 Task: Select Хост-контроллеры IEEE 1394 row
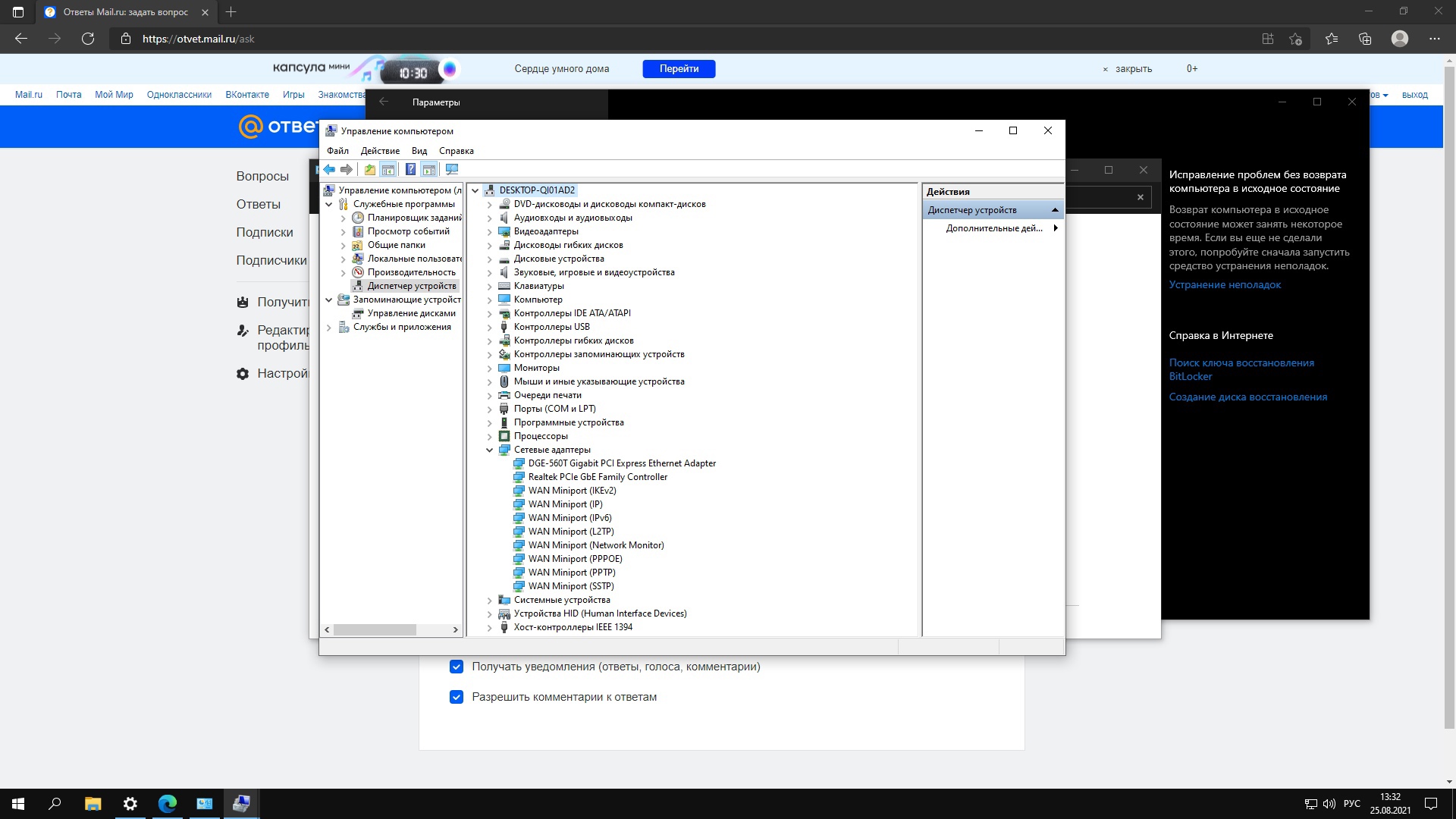coord(573,627)
